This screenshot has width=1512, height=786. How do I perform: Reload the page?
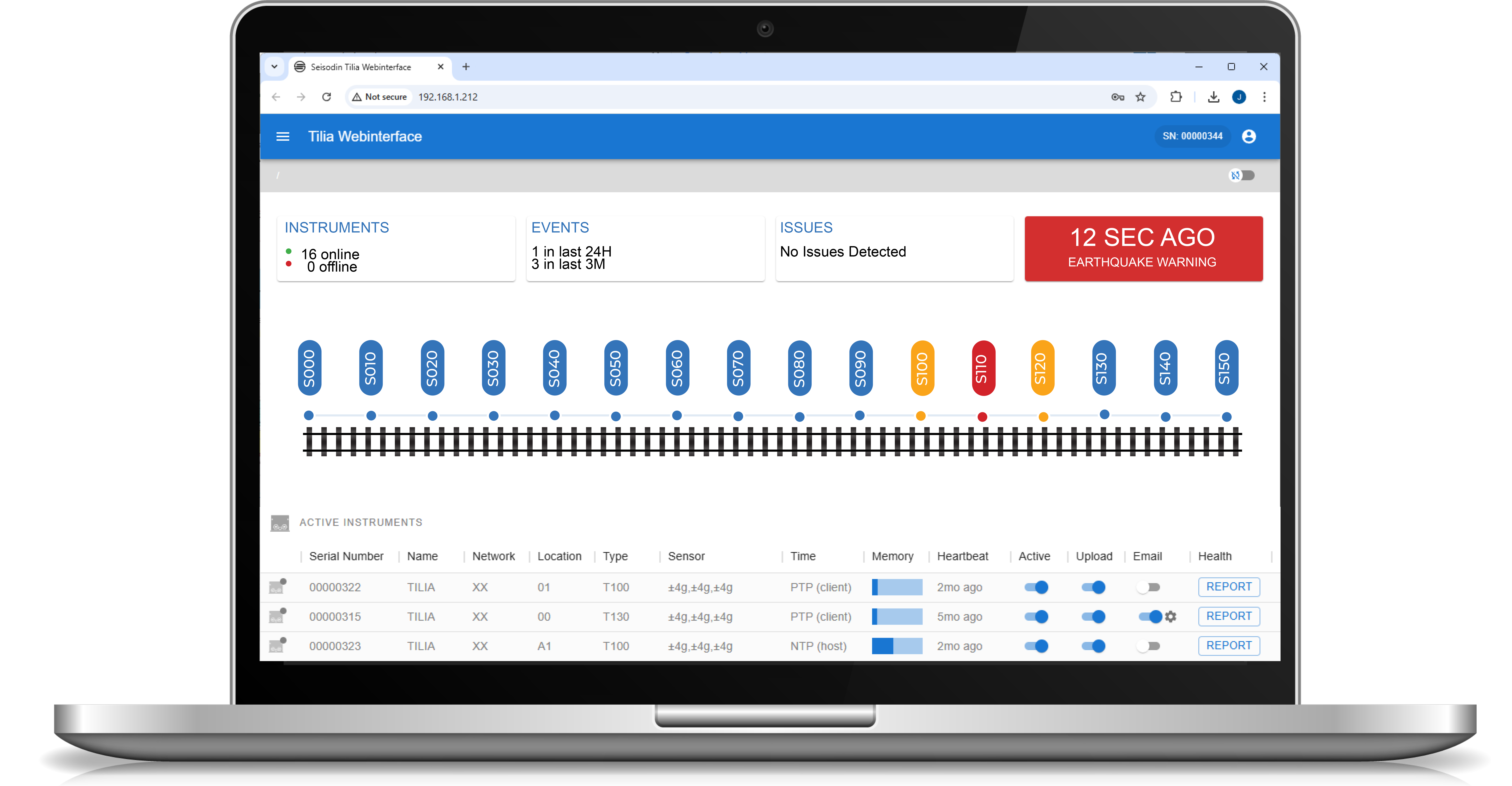pyautogui.click(x=327, y=97)
